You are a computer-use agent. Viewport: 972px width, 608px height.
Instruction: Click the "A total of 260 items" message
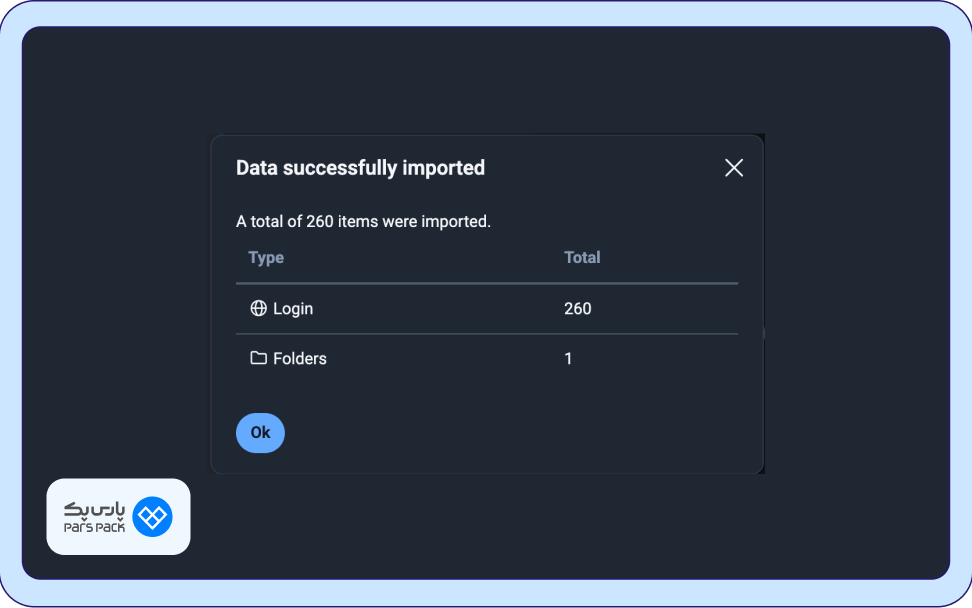tap(363, 221)
